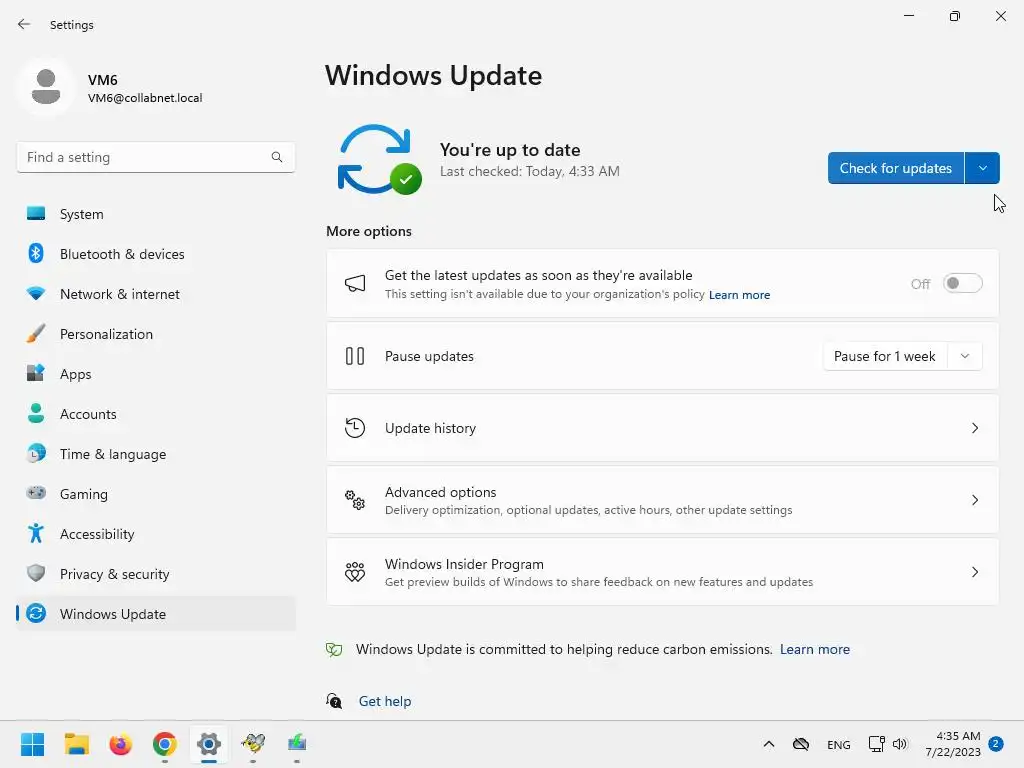The height and width of the screenshot is (768, 1024).
Task: Click the Gaming controller icon
Action: click(x=36, y=493)
